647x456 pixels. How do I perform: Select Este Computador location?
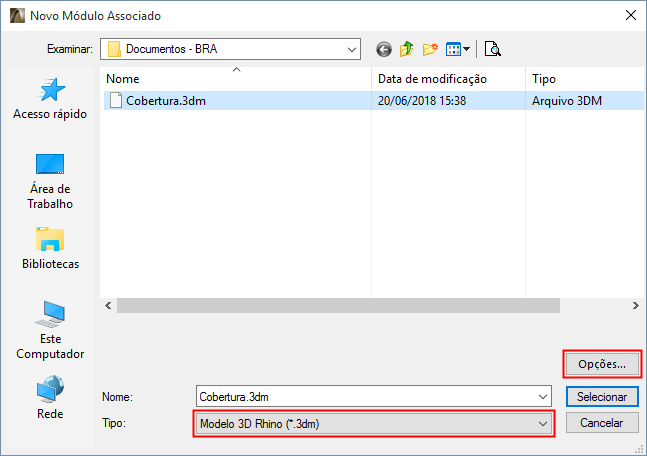(50, 331)
